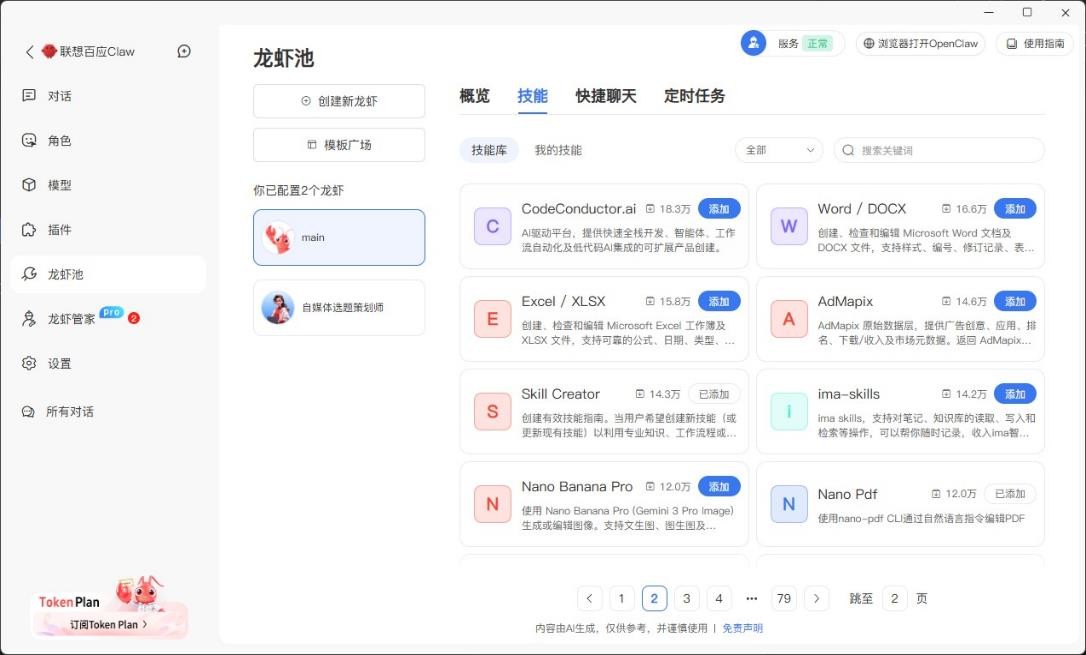The height and width of the screenshot is (655, 1086).
Task: Go back using the left chevron arrow
Action: [x=29, y=52]
